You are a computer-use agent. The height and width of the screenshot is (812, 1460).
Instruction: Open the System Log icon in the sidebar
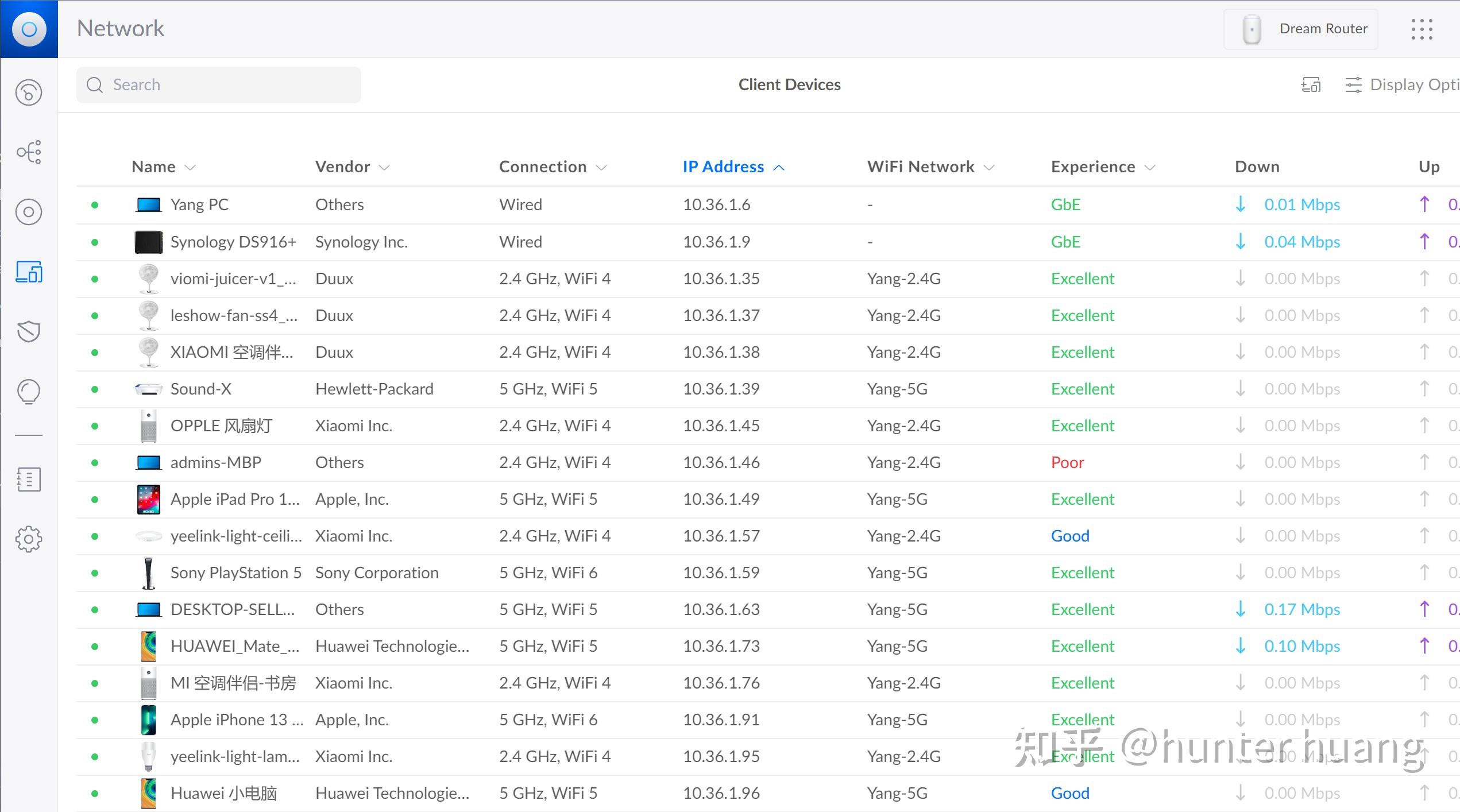(29, 480)
